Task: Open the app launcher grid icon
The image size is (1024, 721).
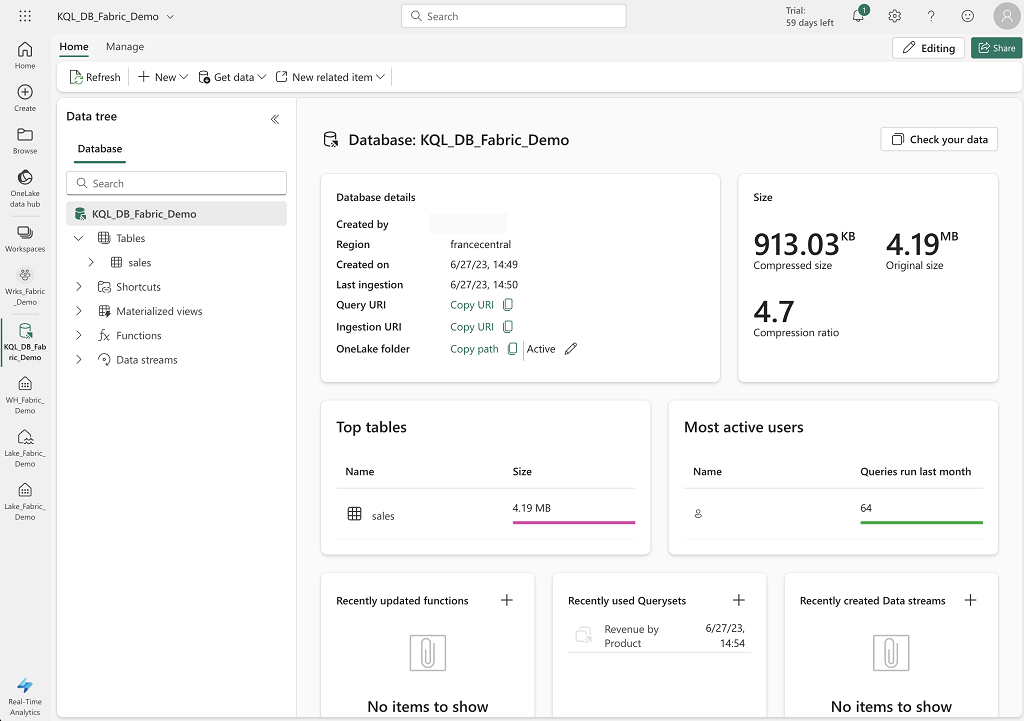Action: 25,16
